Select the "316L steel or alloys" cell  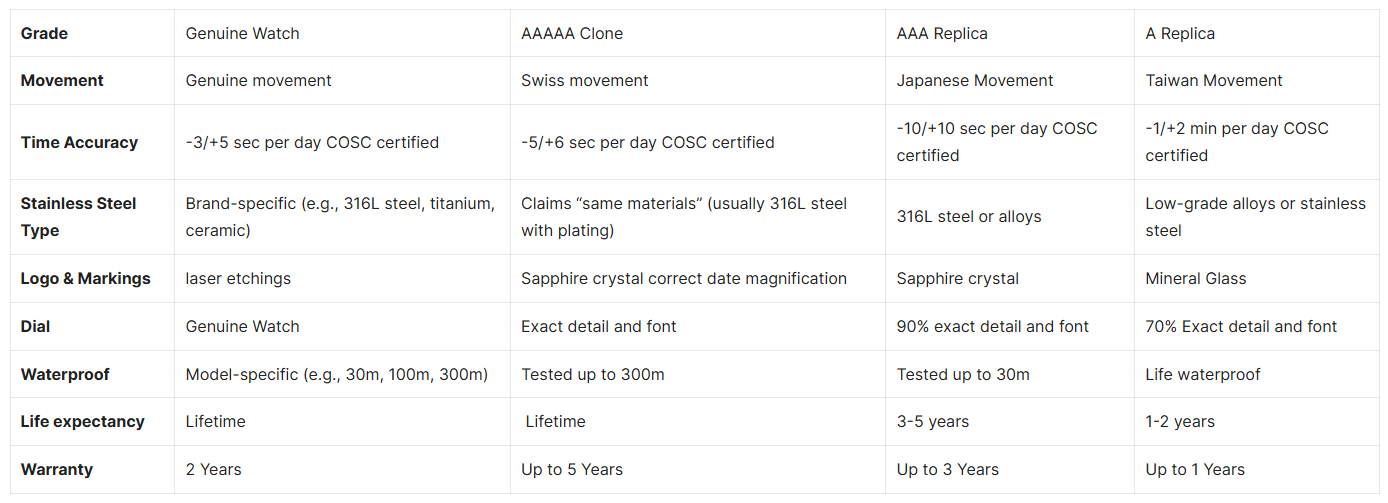click(969, 217)
